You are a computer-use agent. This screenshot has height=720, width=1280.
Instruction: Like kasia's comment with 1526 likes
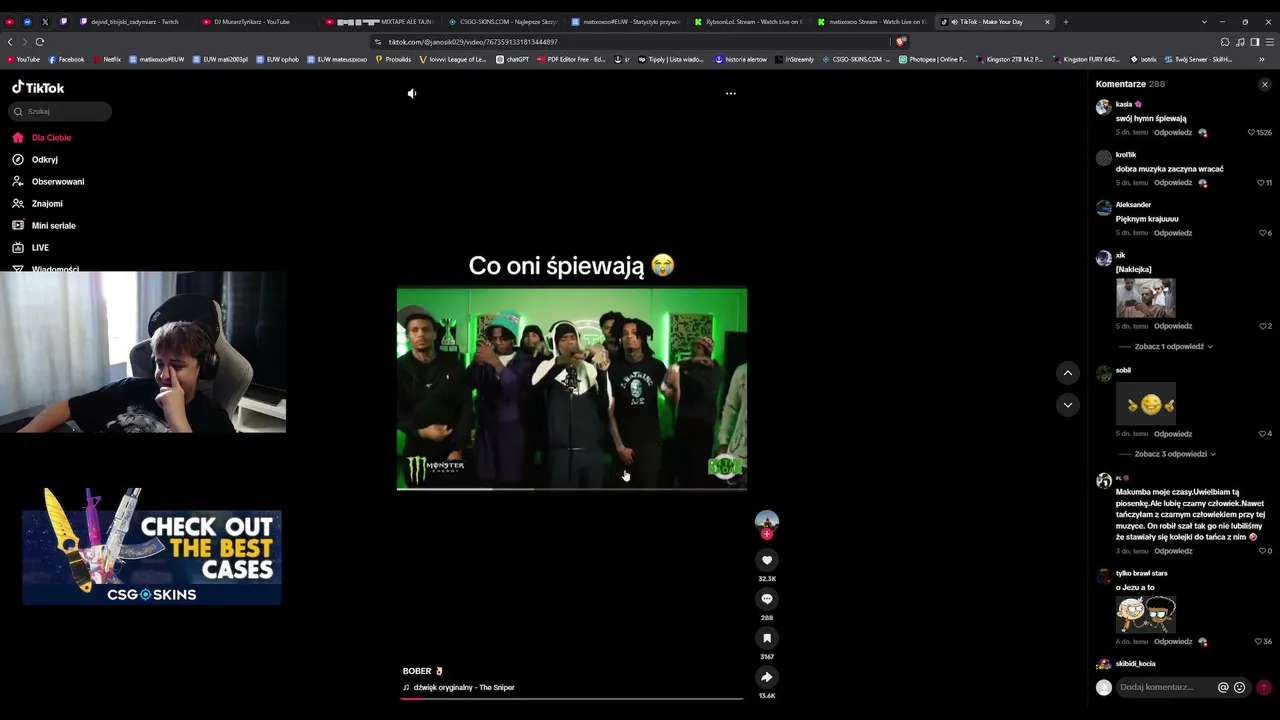pyautogui.click(x=1251, y=133)
